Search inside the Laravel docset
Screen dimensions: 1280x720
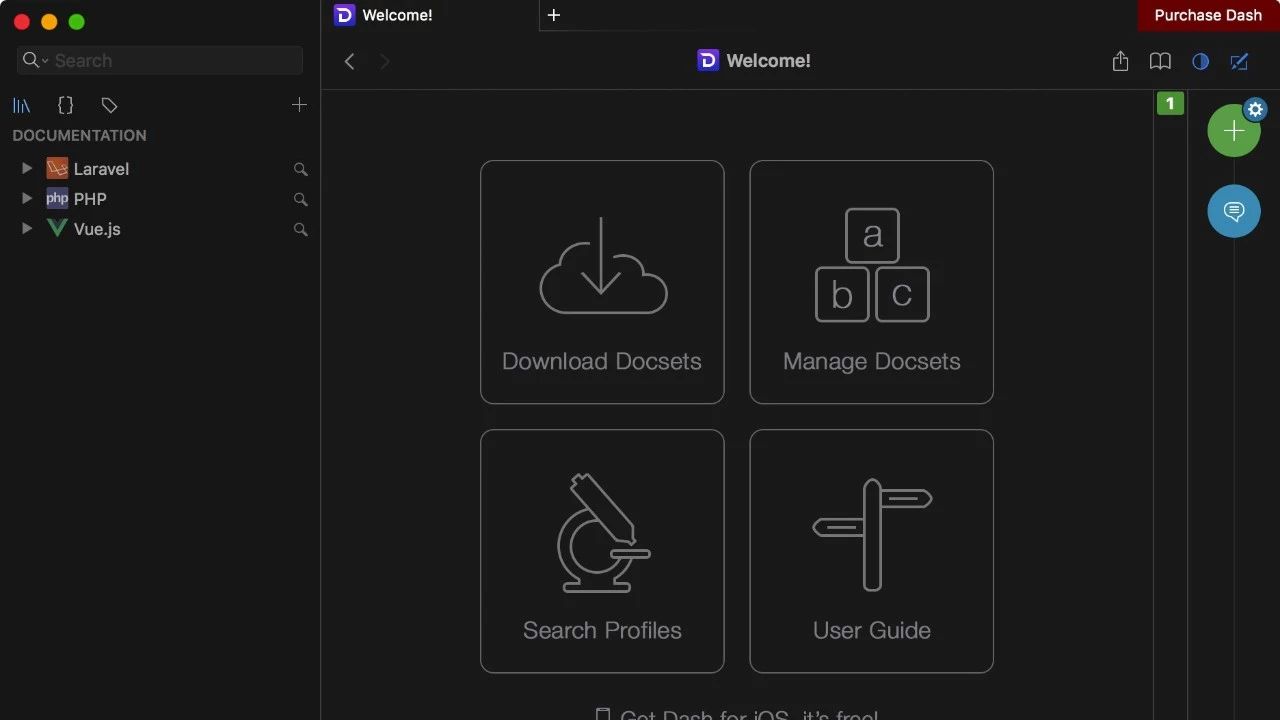click(x=300, y=170)
